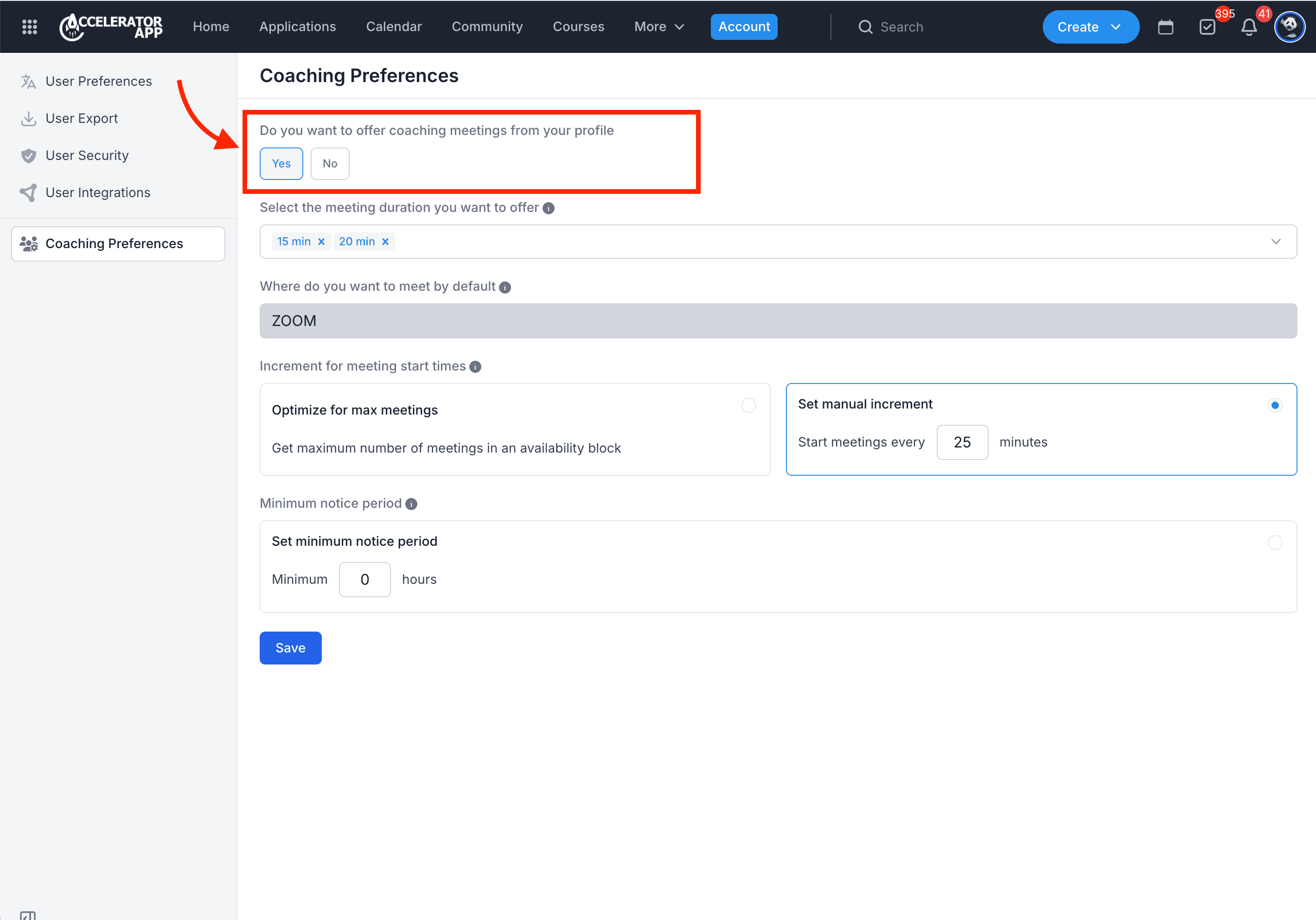Go to the Community nav tab
This screenshot has width=1316, height=920.
[x=486, y=26]
